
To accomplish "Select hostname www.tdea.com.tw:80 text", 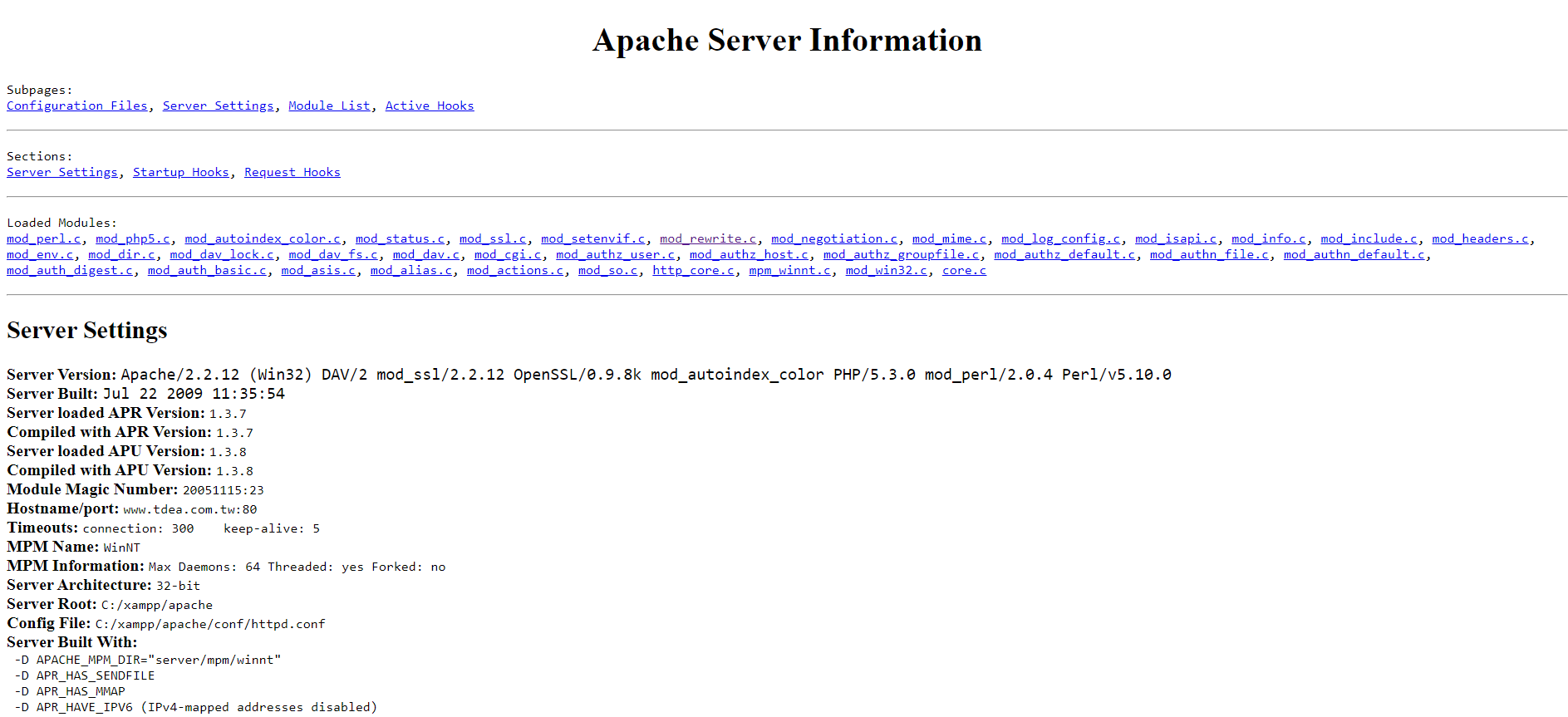I will 190,509.
